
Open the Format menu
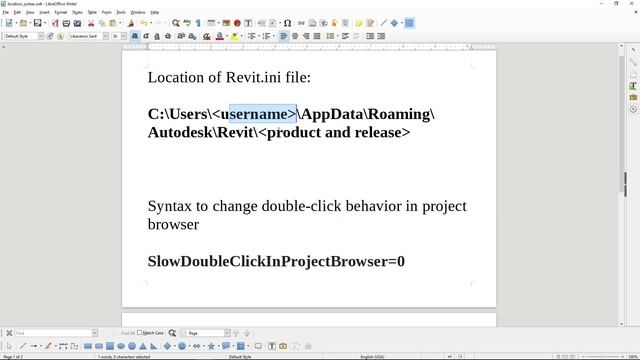click(60, 12)
